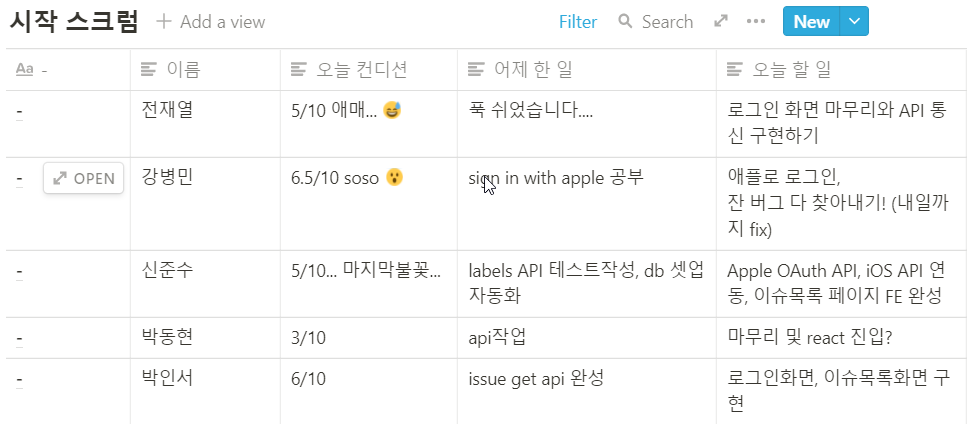Expand the dropdown arrow next to New

point(853,21)
